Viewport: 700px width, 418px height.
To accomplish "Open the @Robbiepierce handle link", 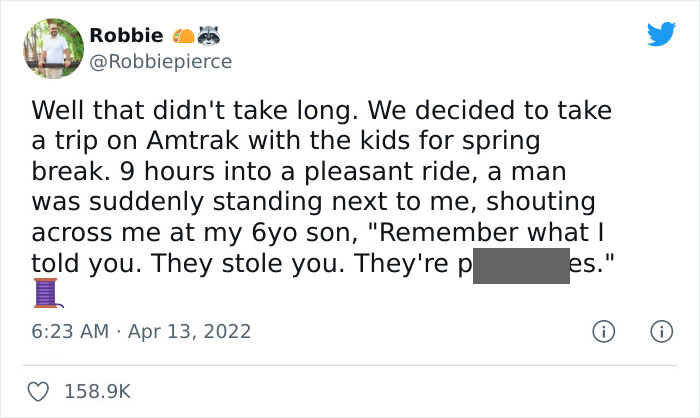I will (160, 61).
